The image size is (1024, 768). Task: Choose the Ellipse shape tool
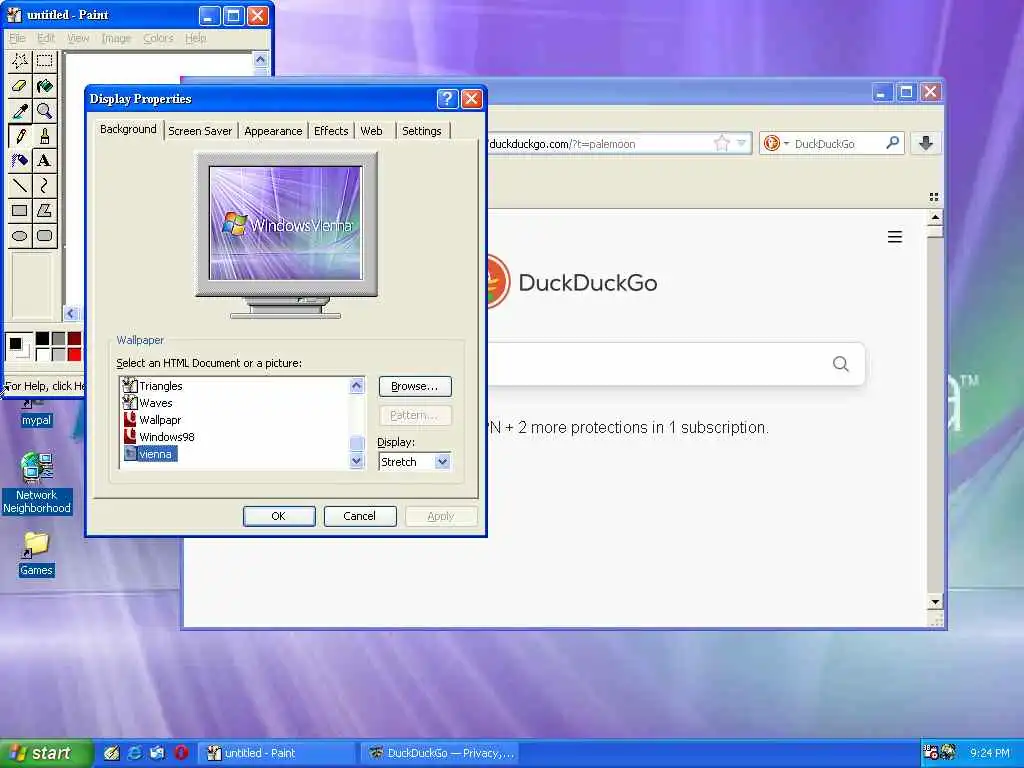[20, 236]
